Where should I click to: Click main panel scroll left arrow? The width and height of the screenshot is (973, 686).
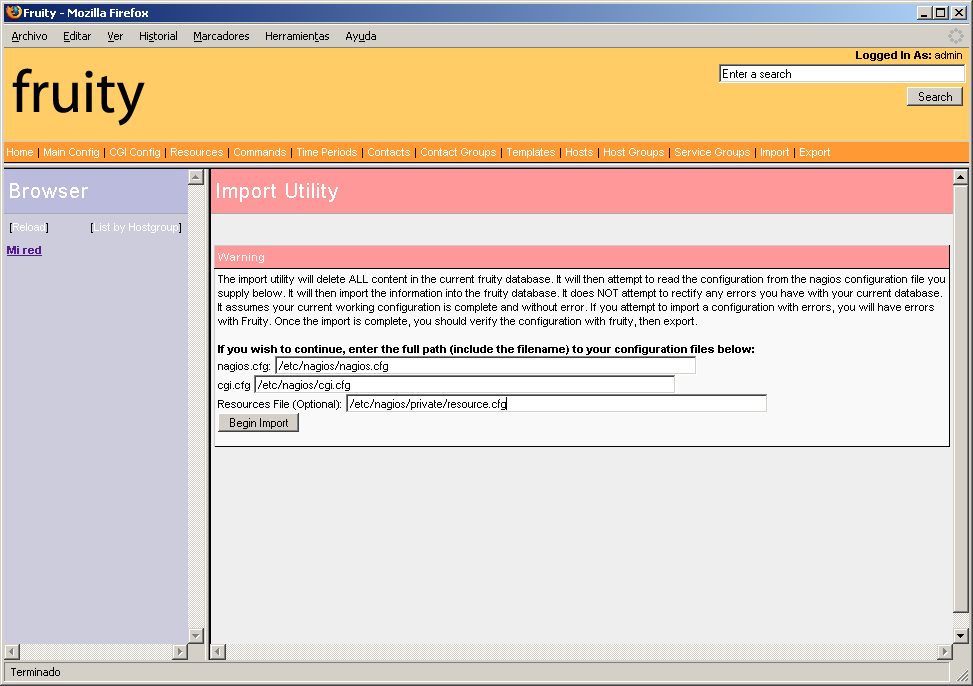218,651
